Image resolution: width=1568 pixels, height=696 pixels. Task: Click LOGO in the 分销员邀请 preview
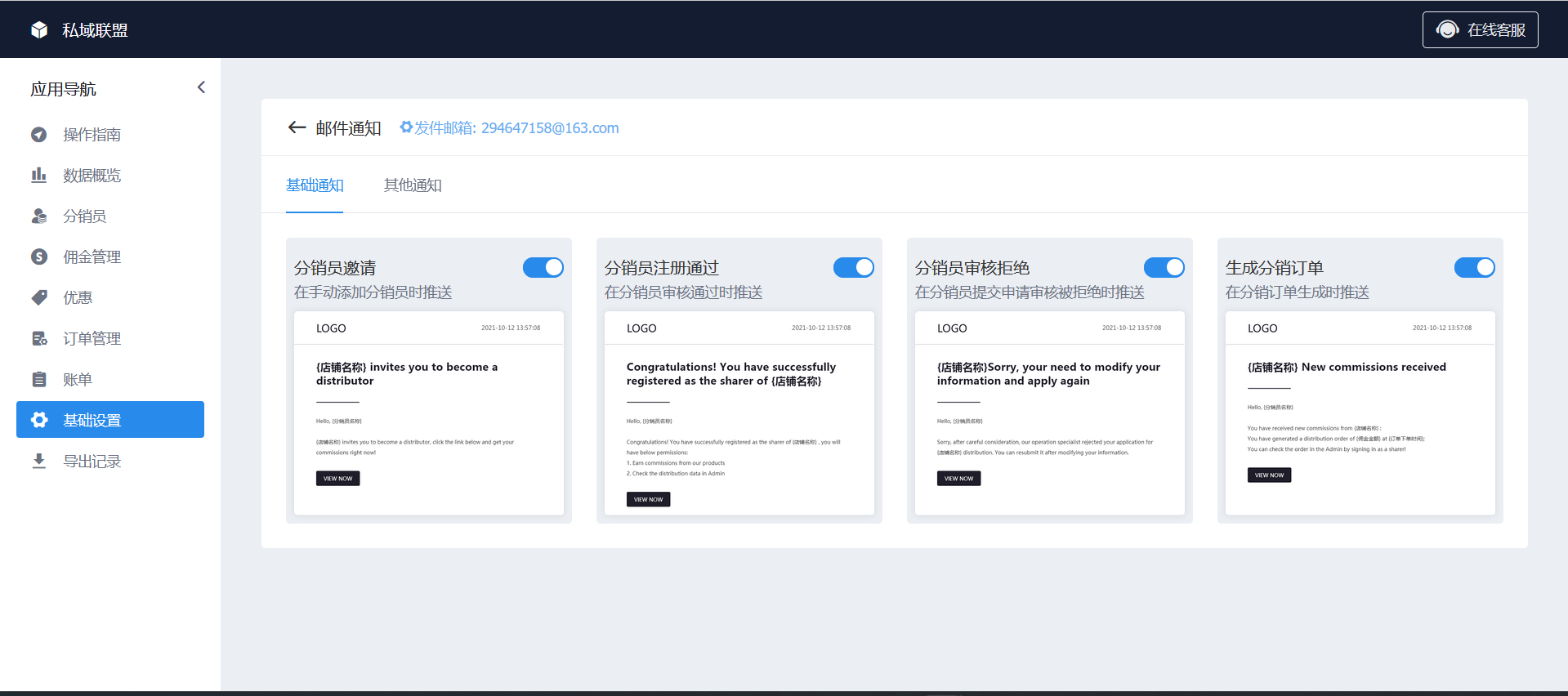click(331, 328)
